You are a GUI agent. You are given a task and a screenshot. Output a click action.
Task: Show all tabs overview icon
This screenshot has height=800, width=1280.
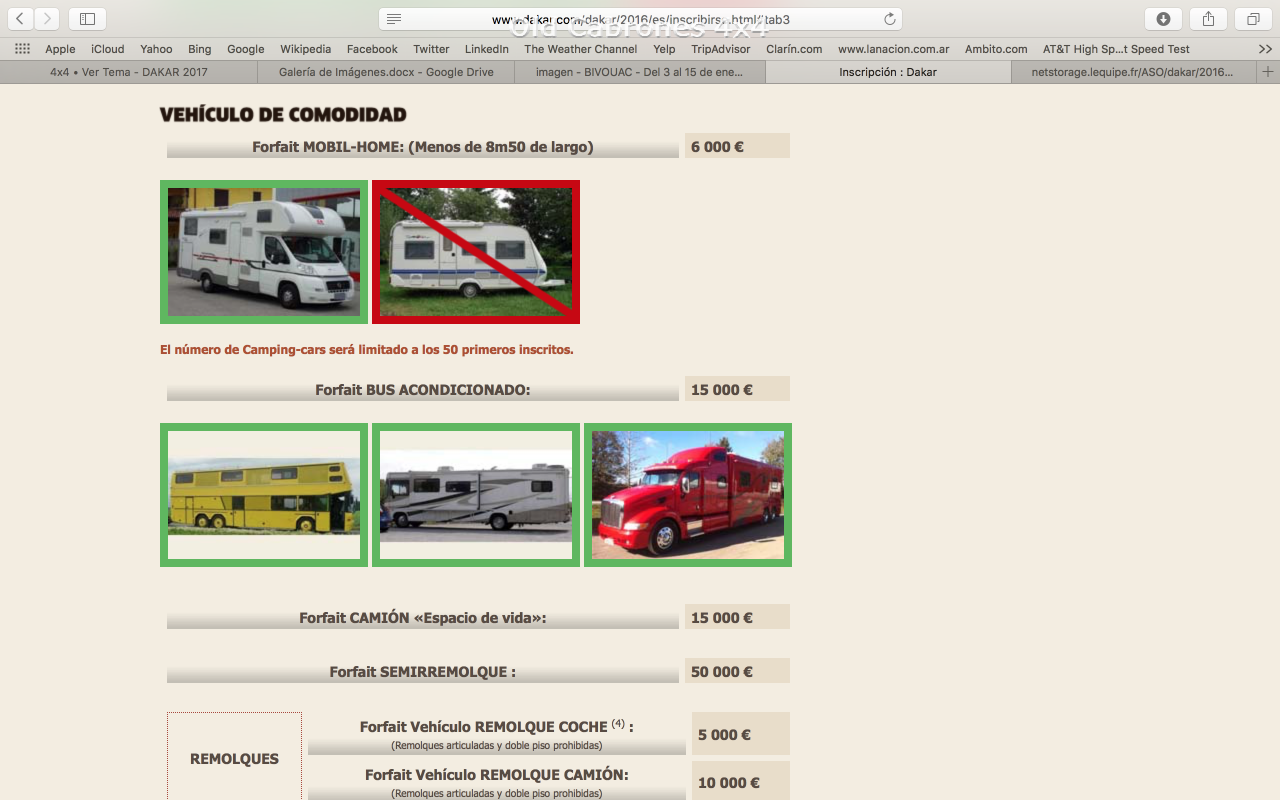point(1253,19)
